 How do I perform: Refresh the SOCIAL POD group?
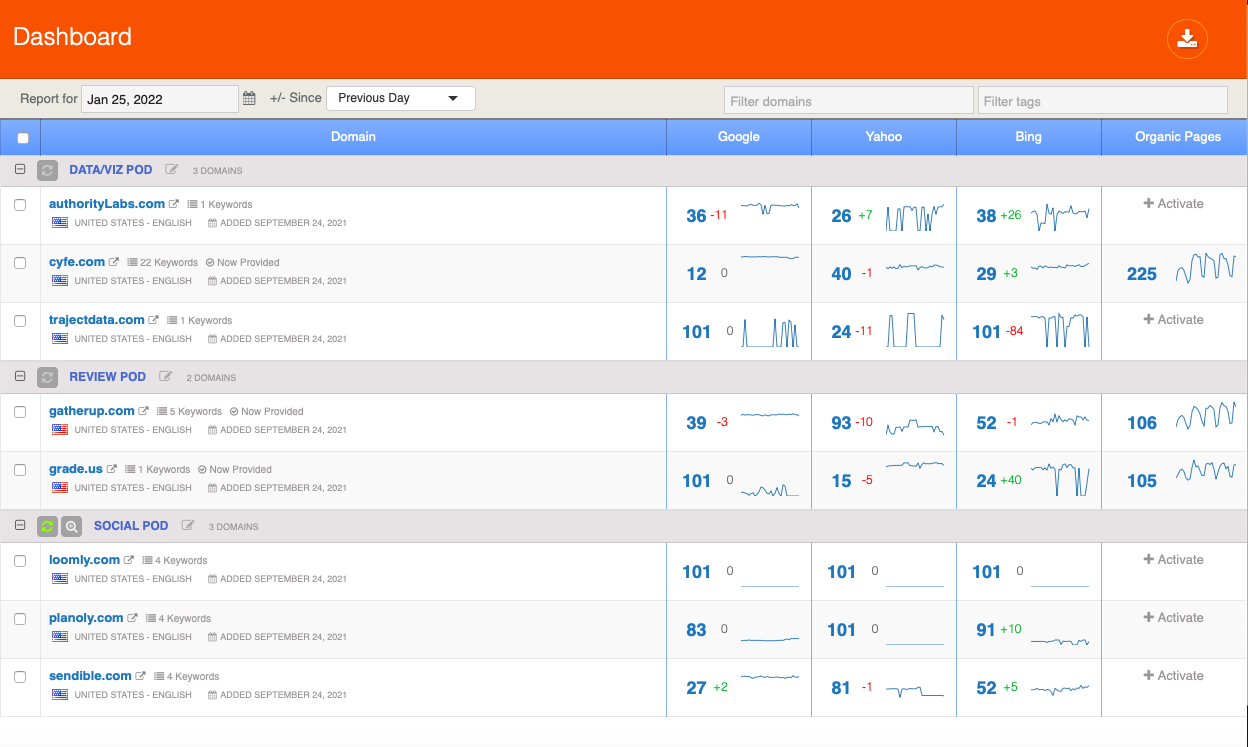tap(47, 526)
